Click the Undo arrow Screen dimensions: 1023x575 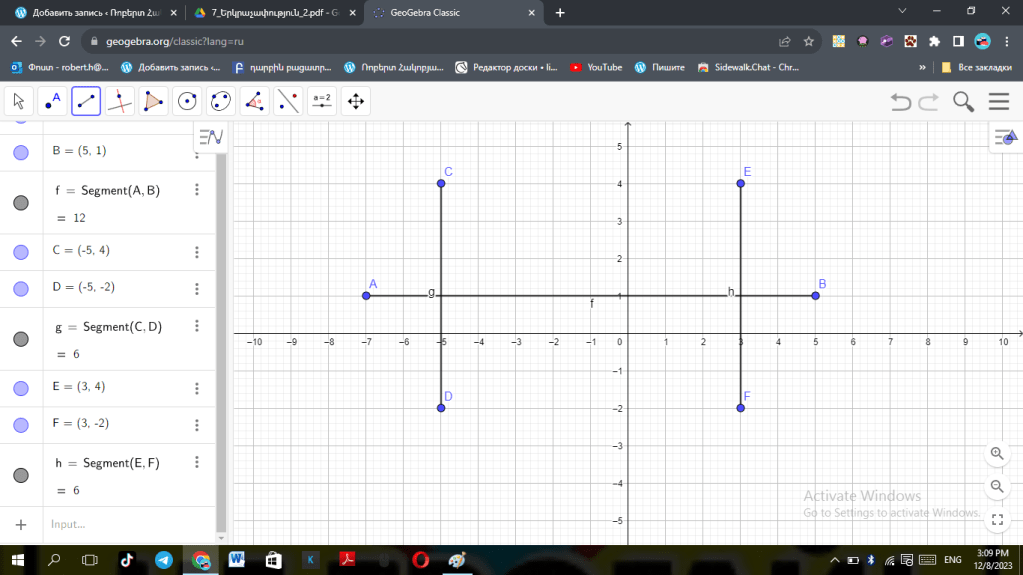(900, 102)
